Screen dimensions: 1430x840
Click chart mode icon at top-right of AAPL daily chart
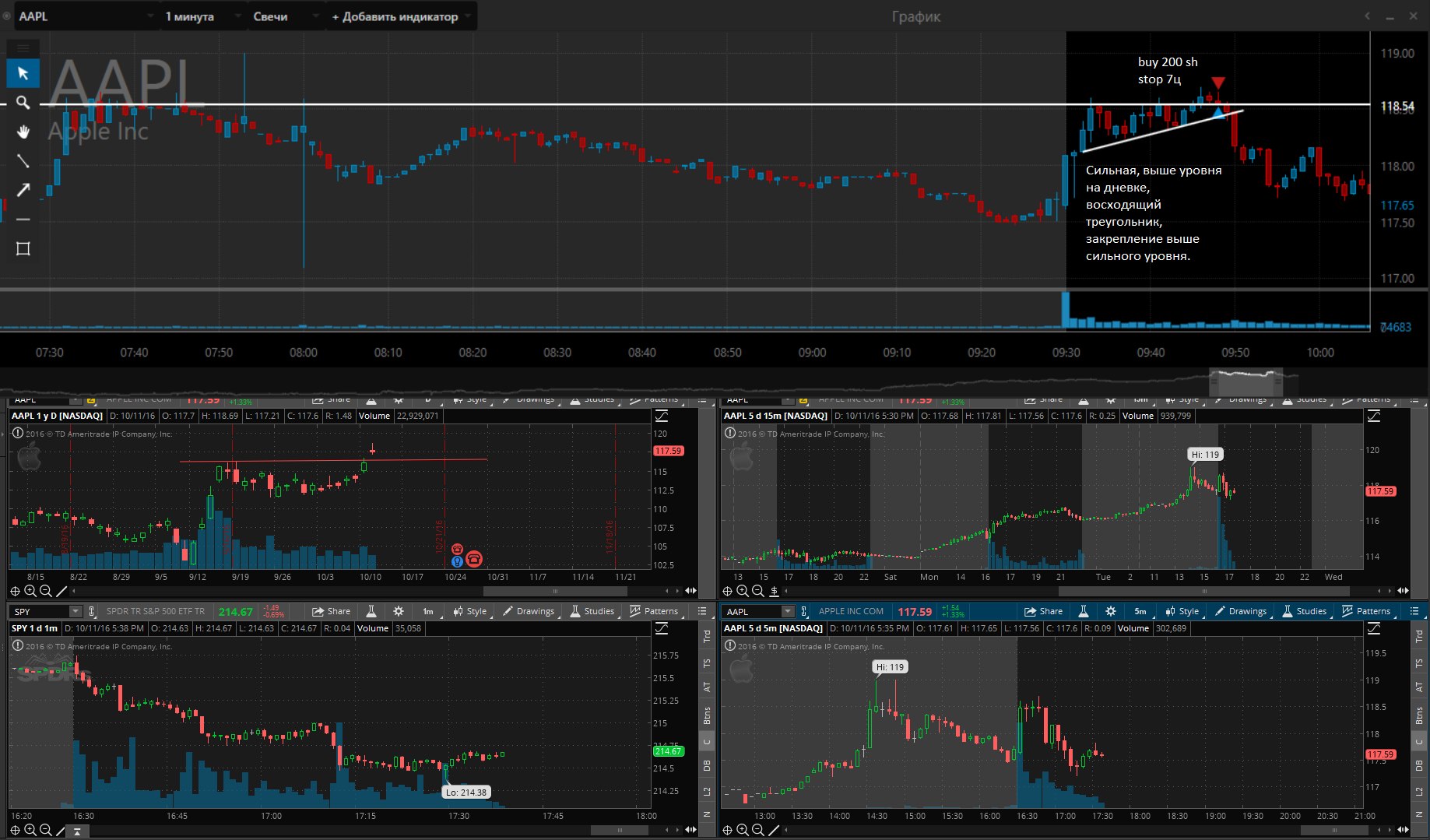pyautogui.click(x=662, y=416)
